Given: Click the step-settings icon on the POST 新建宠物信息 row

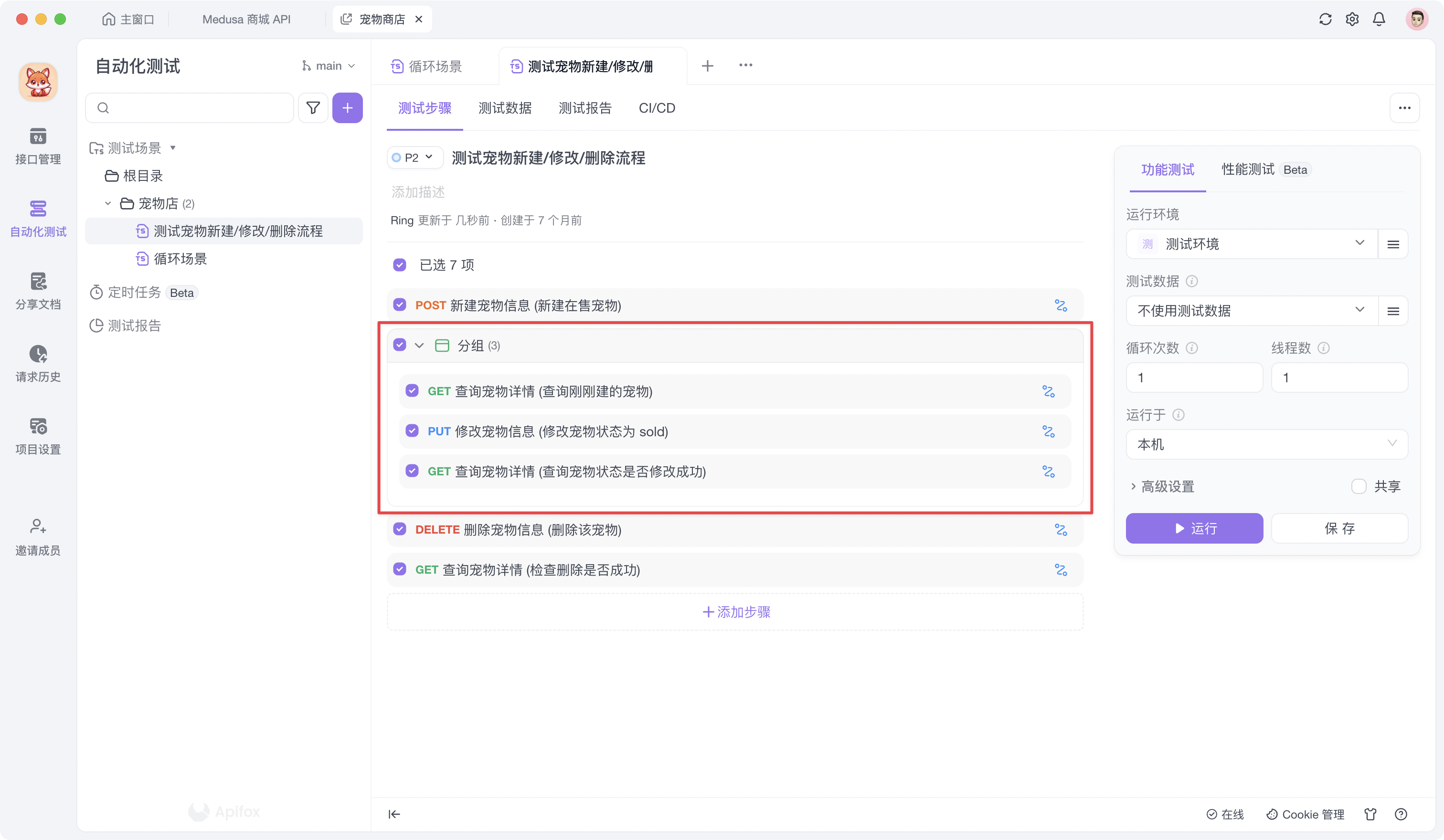Looking at the screenshot, I should click(1061, 306).
